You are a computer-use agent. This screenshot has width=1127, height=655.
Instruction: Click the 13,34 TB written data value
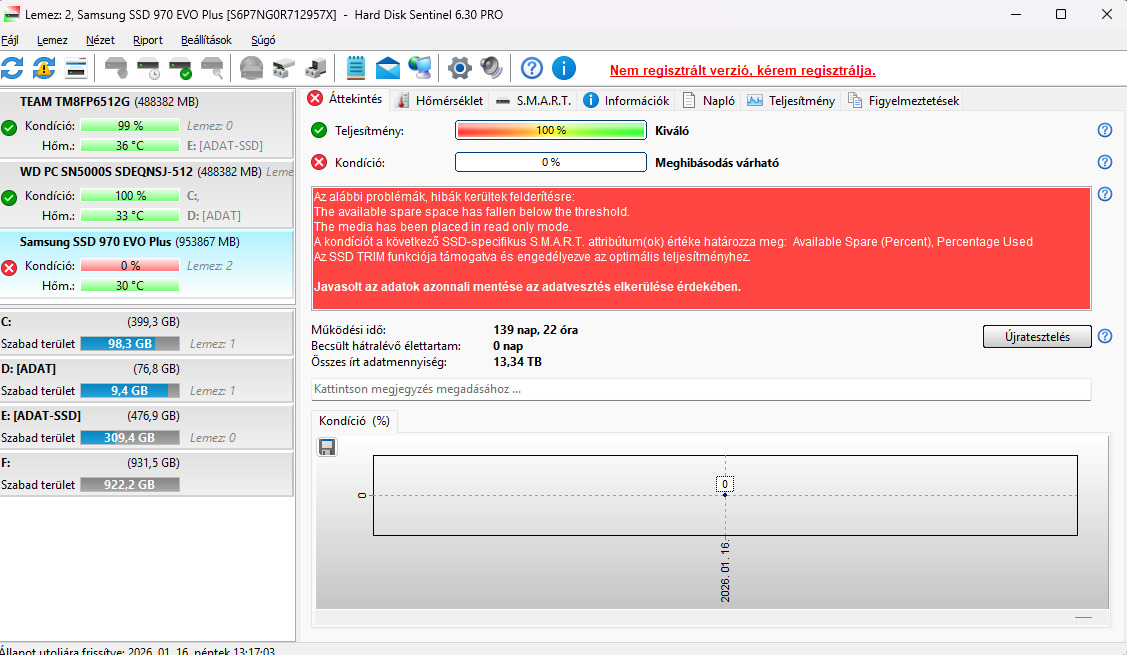click(518, 362)
